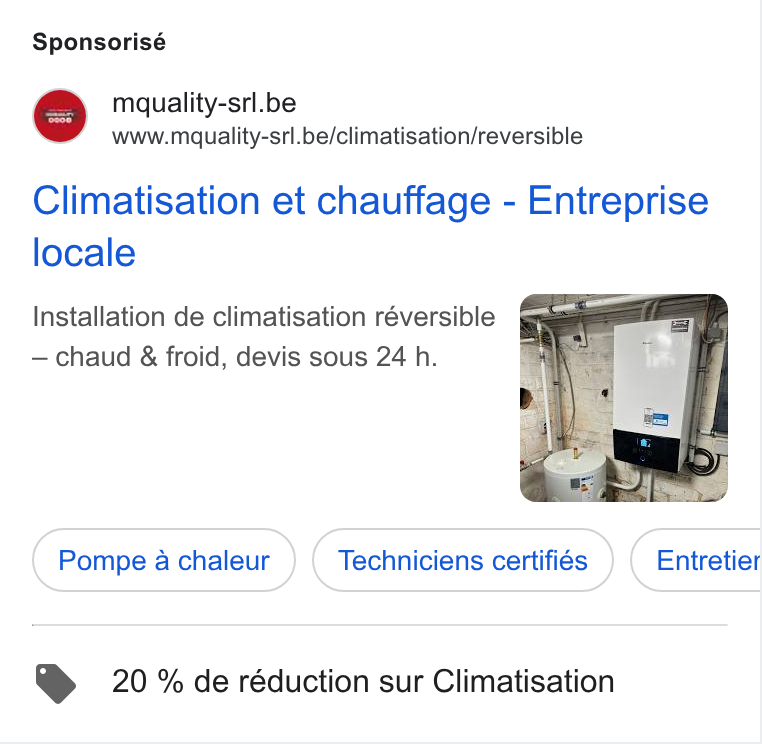The image size is (762, 744).
Task: Click the "20 % de réduction sur Climatisation" offer
Action: click(363, 681)
